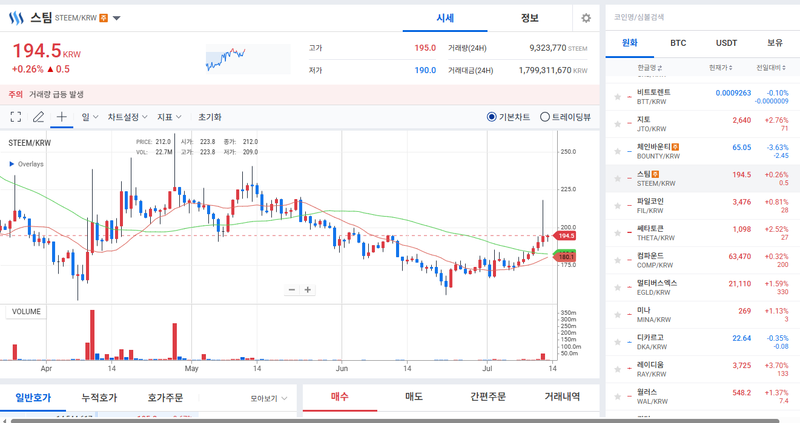Image resolution: width=800 pixels, height=423 pixels.
Task: Favorite star for 지토 JTO/KRW
Action: (617, 124)
